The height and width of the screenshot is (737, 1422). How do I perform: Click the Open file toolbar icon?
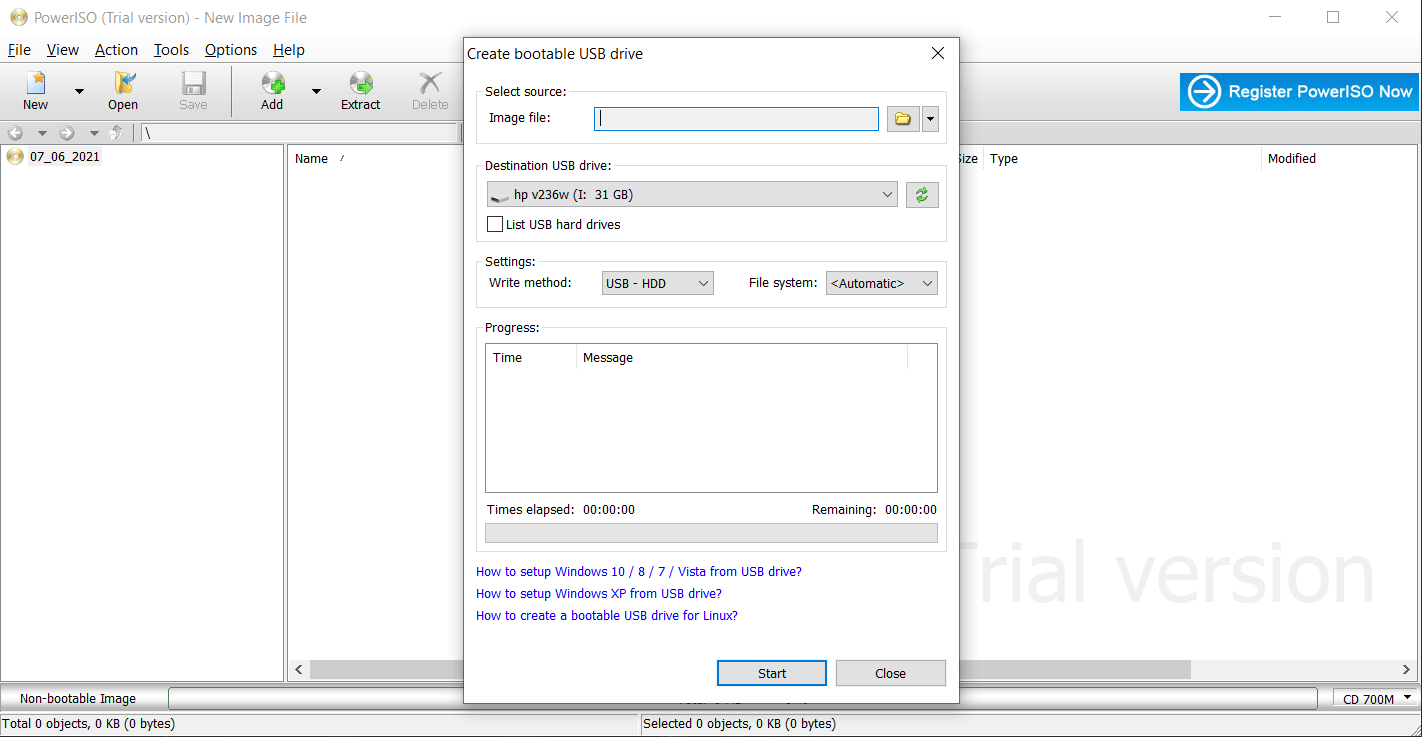click(123, 90)
